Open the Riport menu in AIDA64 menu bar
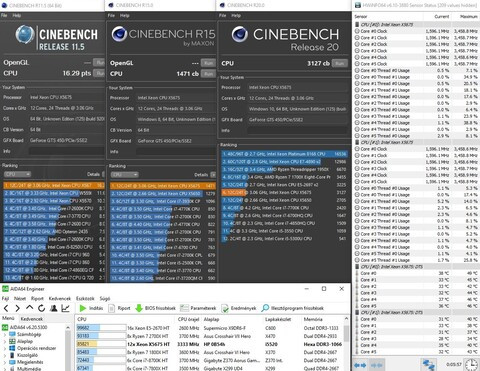 click(x=37, y=298)
